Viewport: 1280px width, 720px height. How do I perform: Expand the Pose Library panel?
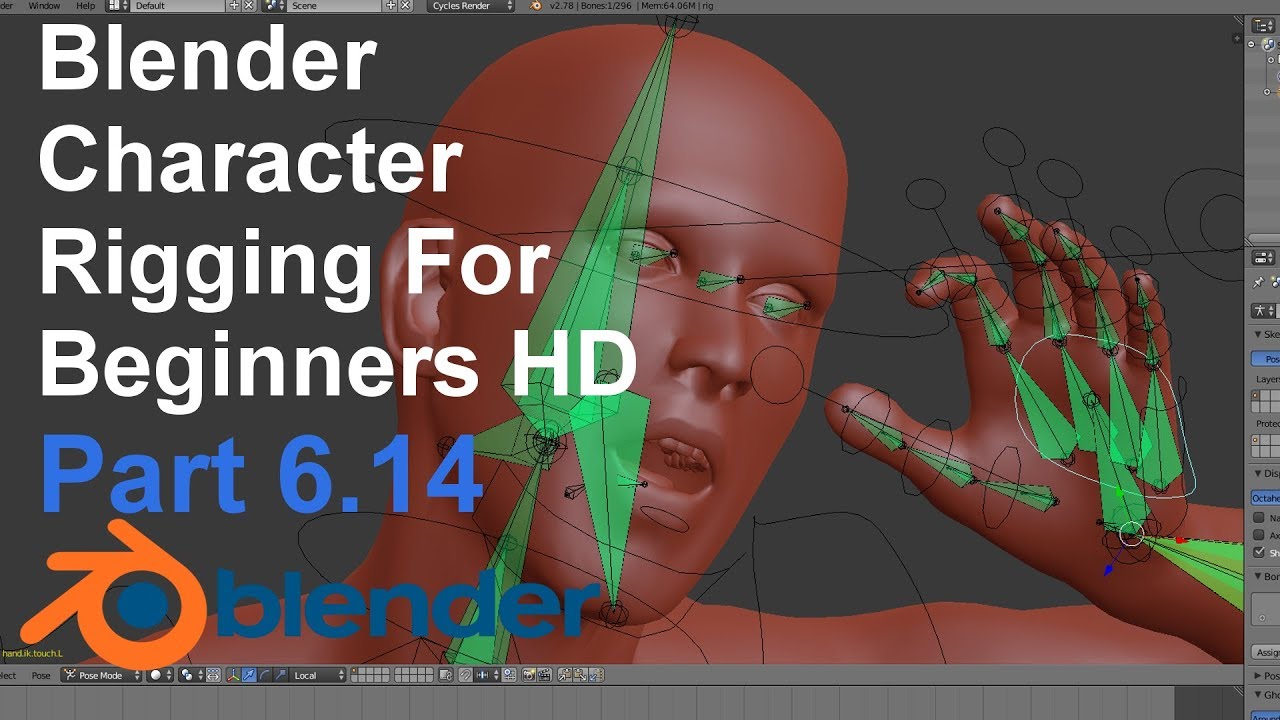pos(1256,675)
